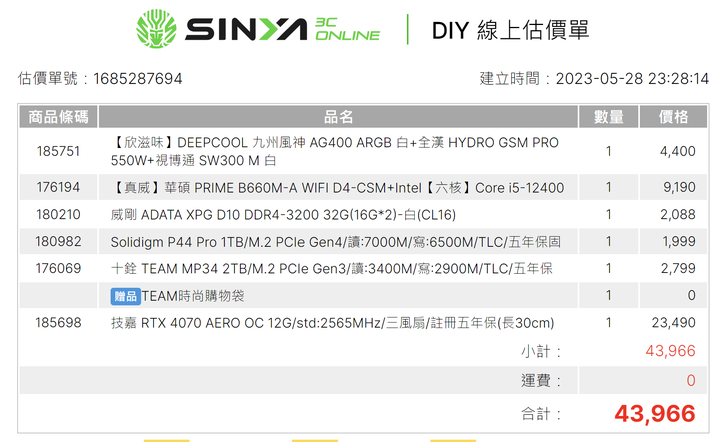Select the gift item price 0
Viewport: 720px width, 442px height.
coord(692,296)
